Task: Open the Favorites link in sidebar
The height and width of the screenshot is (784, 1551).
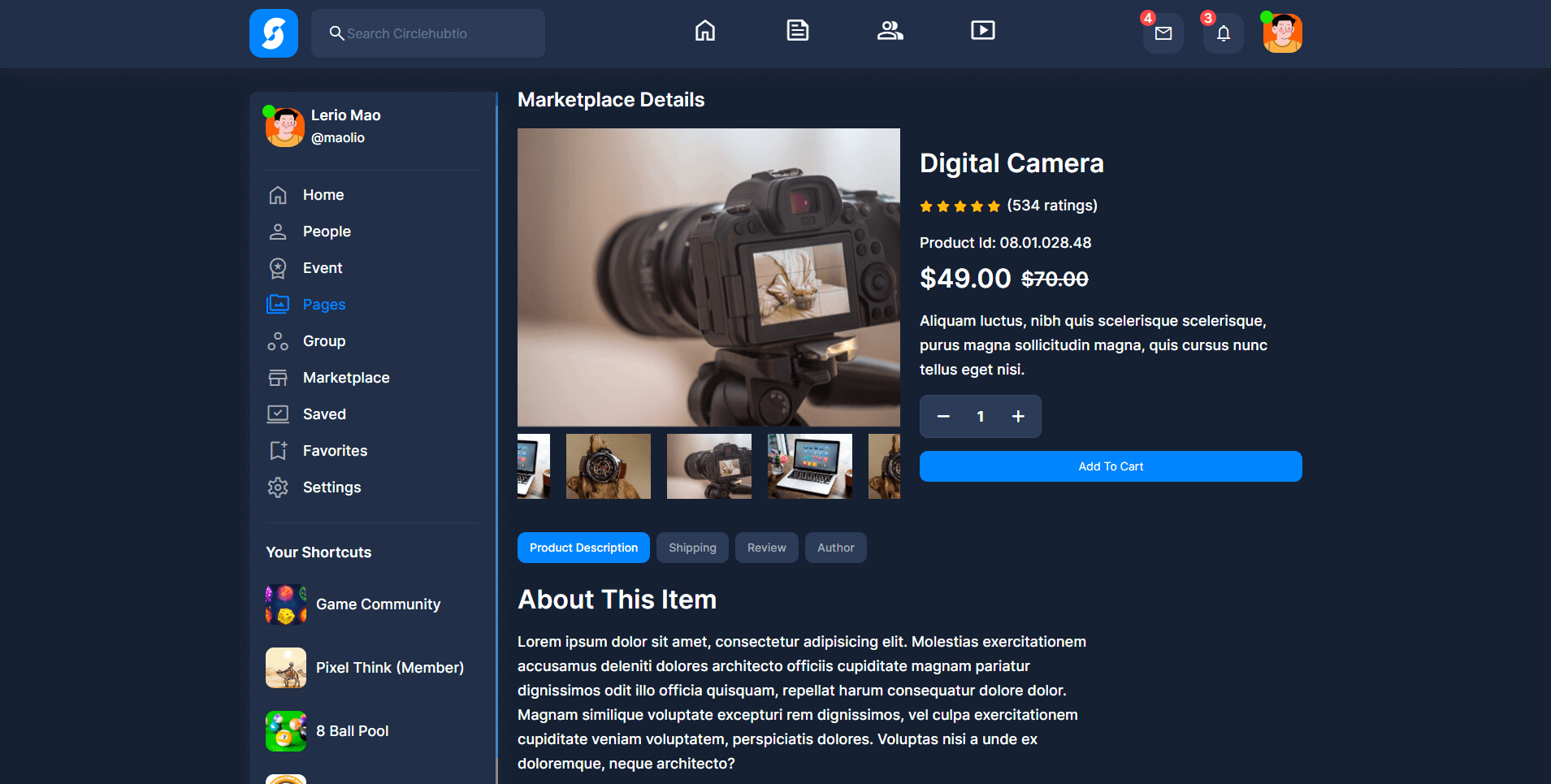Action: click(x=335, y=451)
